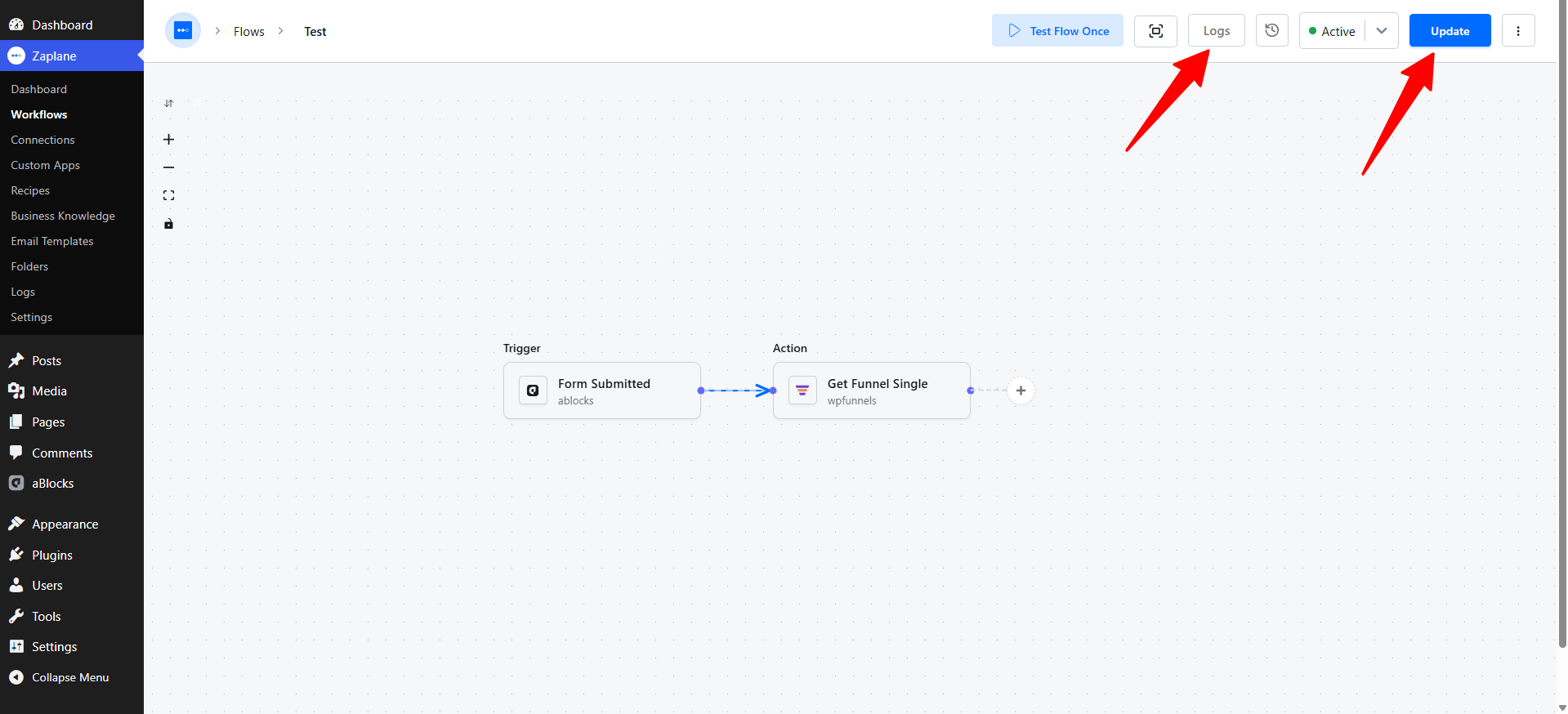Click the fit view icon on canvas

[x=168, y=195]
